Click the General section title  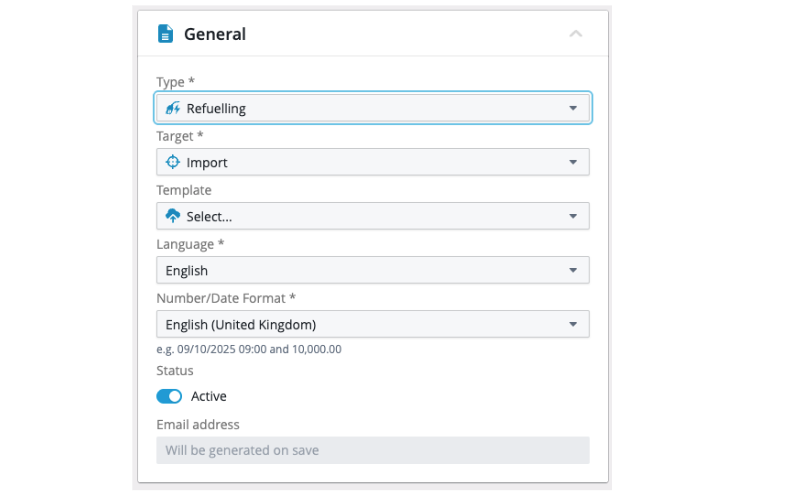coord(215,34)
